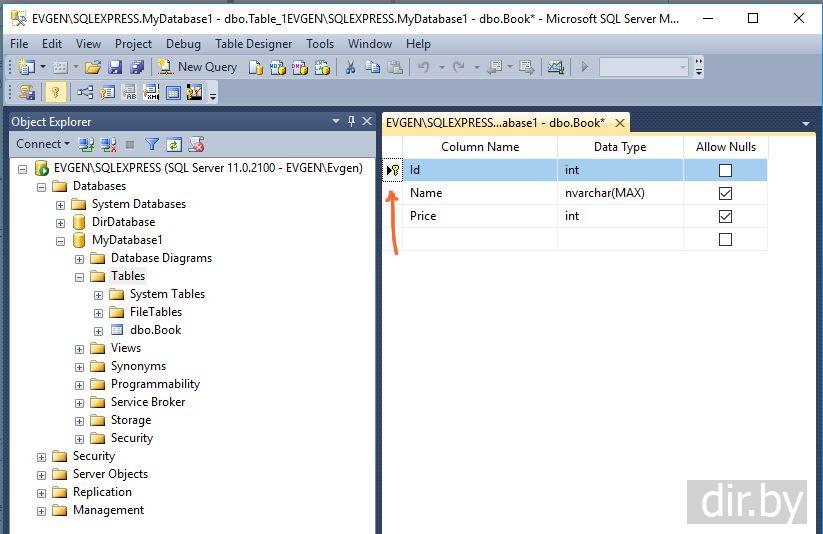Expand the System Databases node
This screenshot has height=534, width=823.
pyautogui.click(x=60, y=204)
